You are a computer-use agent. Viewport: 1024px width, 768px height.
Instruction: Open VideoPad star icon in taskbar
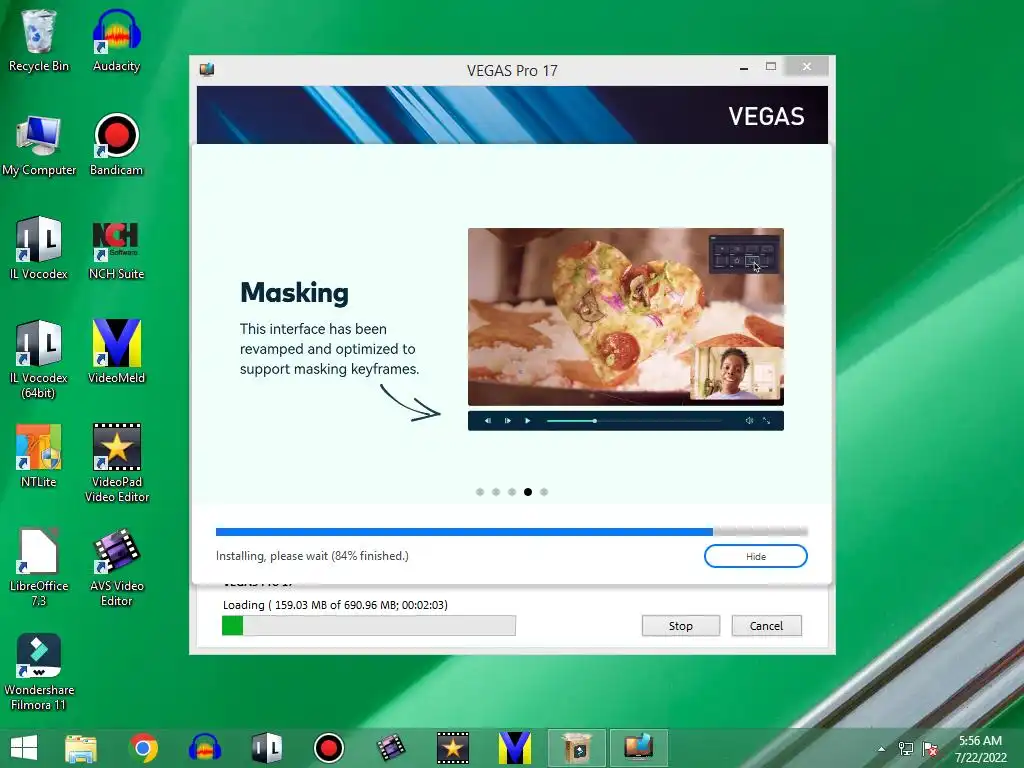453,748
